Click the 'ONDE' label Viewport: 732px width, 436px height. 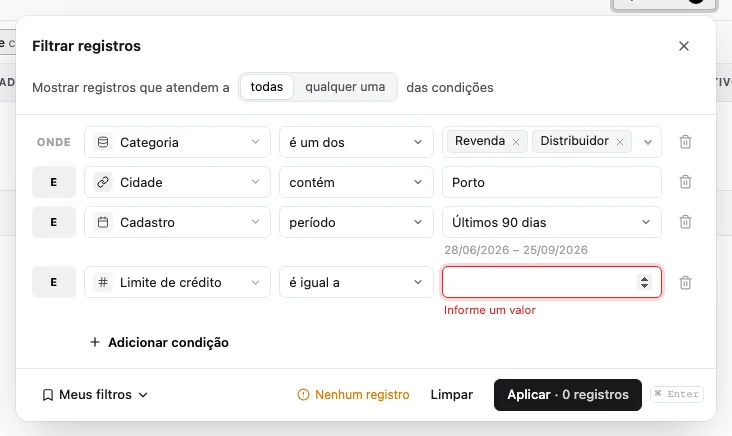pyautogui.click(x=54, y=142)
